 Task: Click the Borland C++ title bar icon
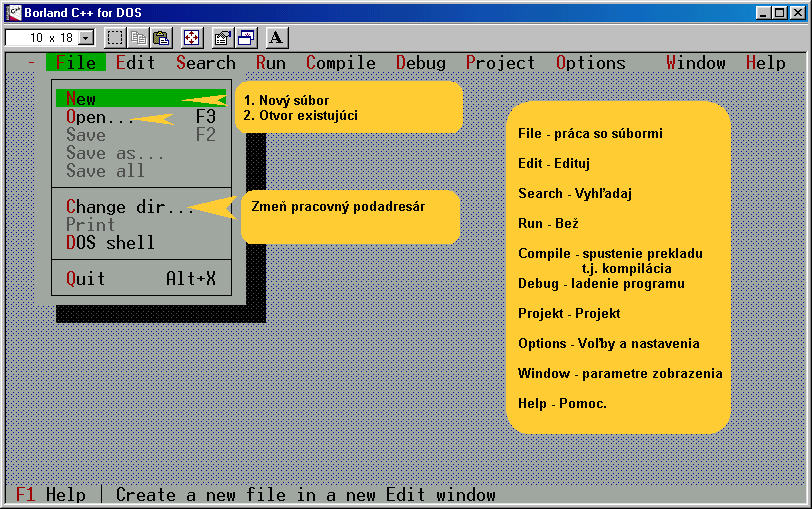(x=12, y=11)
